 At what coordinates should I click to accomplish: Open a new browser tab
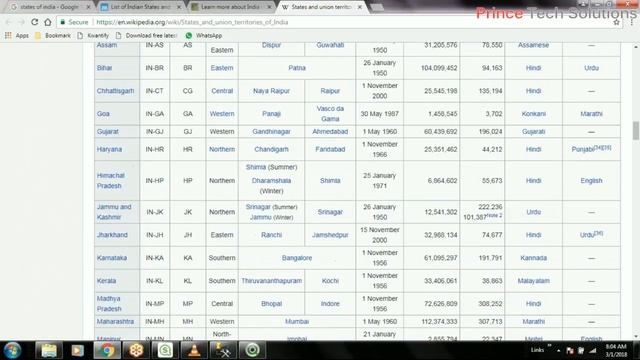(x=376, y=7)
